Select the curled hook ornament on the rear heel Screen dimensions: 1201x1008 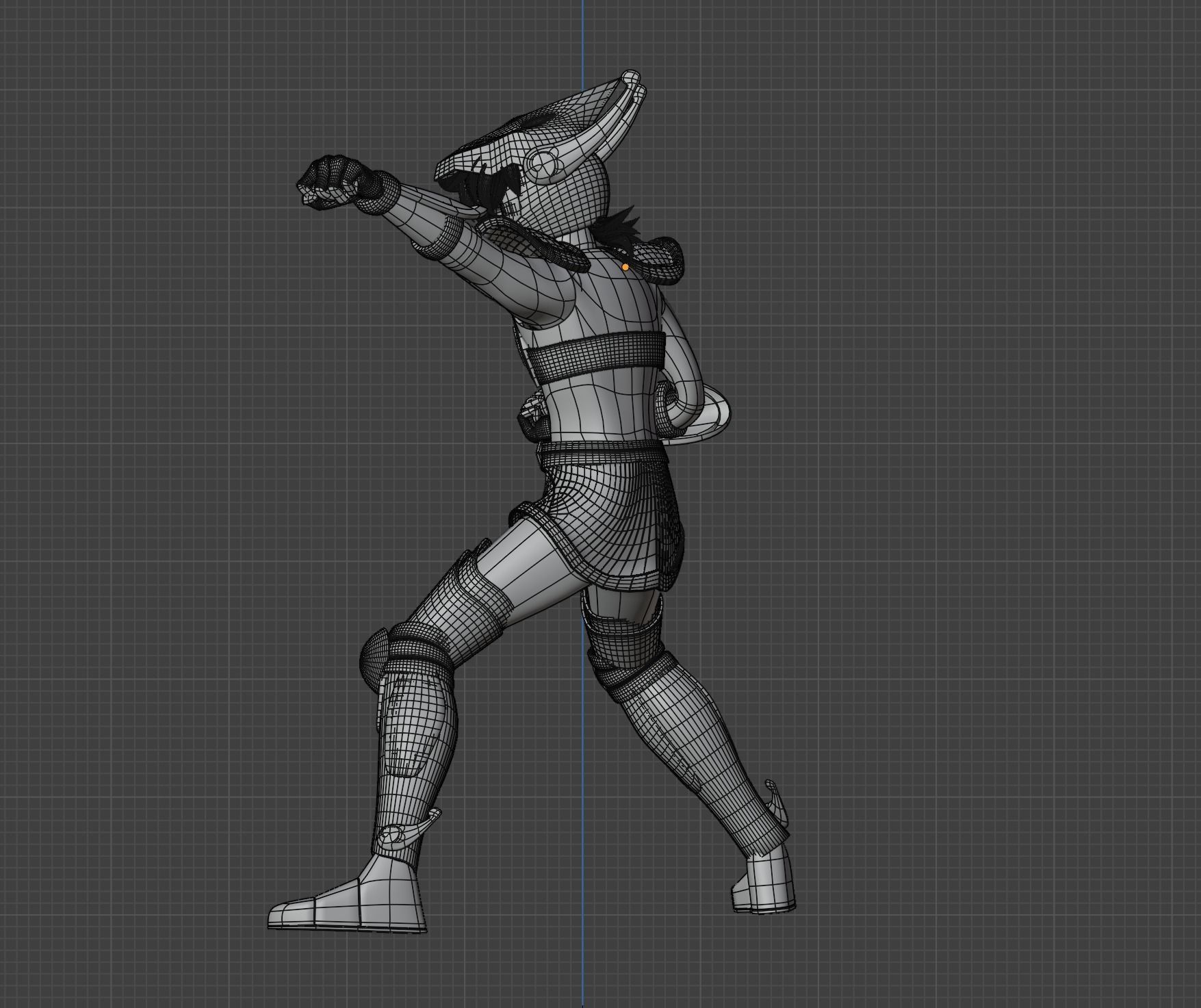[777, 802]
